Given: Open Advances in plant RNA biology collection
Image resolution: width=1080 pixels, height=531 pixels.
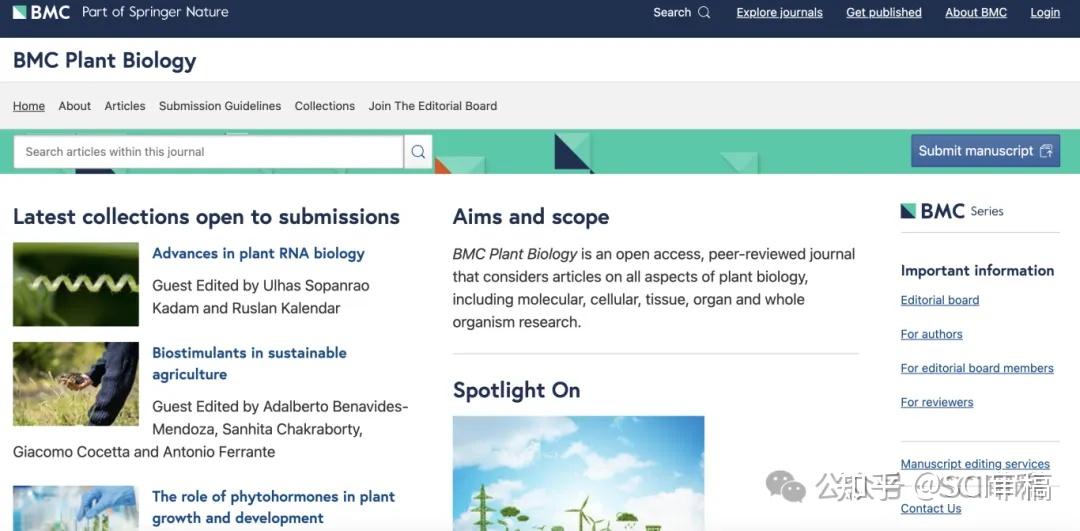Looking at the screenshot, I should (x=258, y=253).
